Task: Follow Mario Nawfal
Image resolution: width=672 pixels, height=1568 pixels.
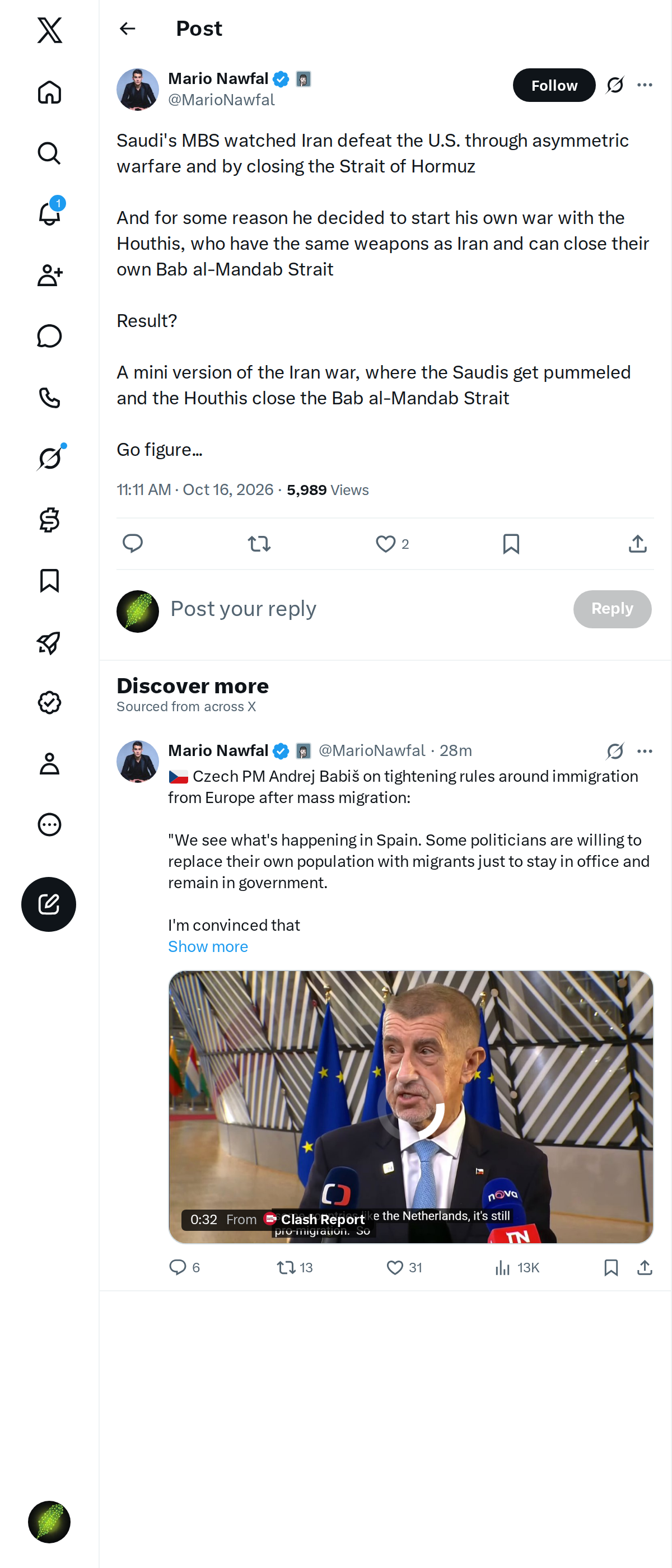Action: click(x=554, y=85)
